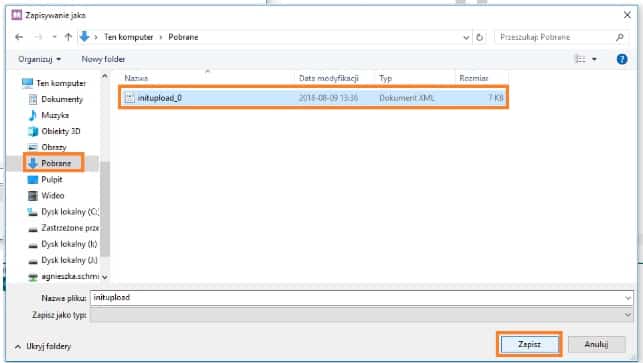Click the blue download arrow in address bar
Viewport: 643px width, 363px height.
tap(84, 37)
